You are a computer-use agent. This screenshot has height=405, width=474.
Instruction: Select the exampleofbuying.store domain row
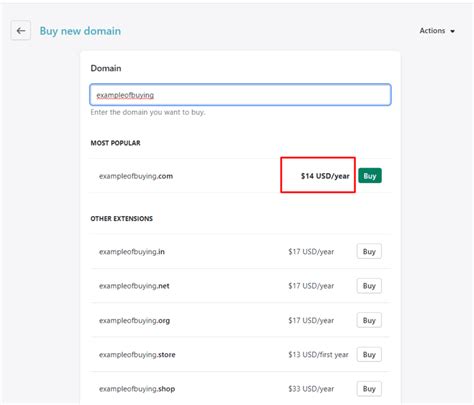(240, 354)
